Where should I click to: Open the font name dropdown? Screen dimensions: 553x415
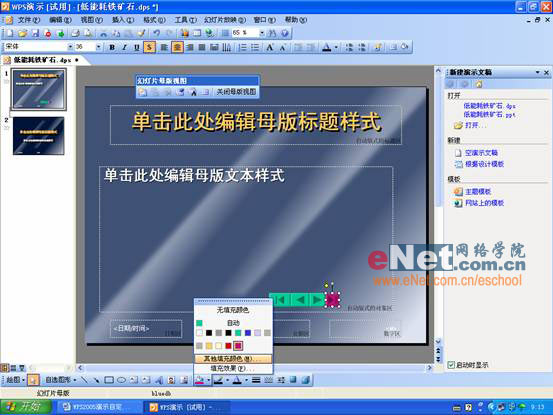[x=70, y=47]
